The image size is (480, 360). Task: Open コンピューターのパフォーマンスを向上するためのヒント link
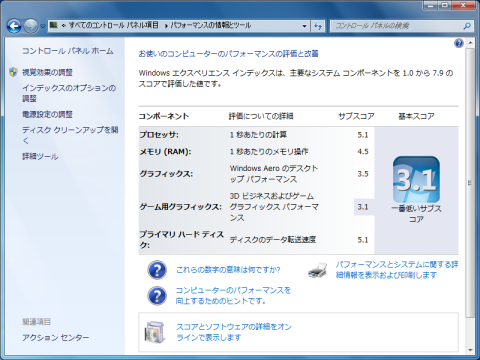coord(233,295)
